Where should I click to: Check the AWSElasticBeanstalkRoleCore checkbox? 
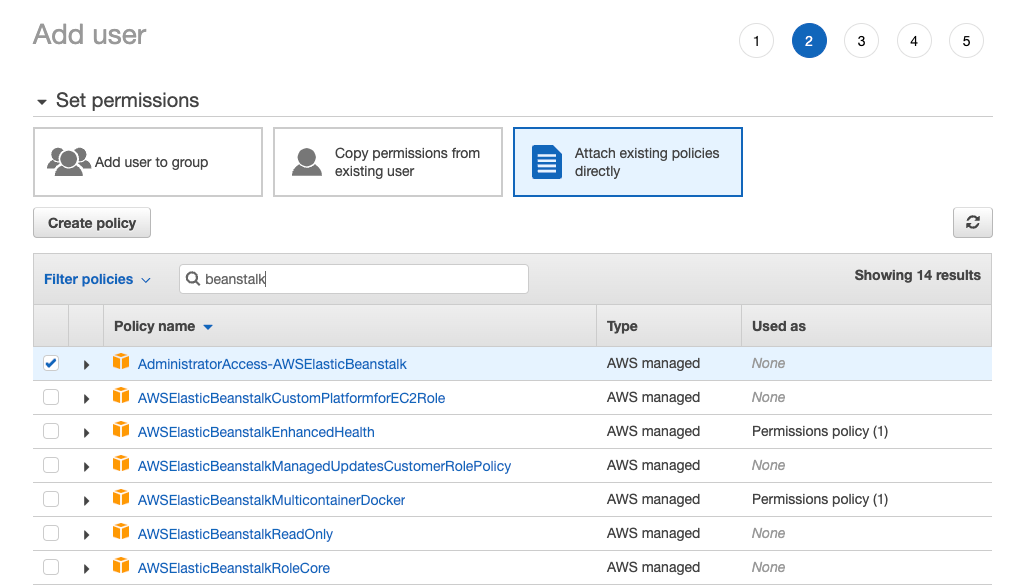(51, 567)
